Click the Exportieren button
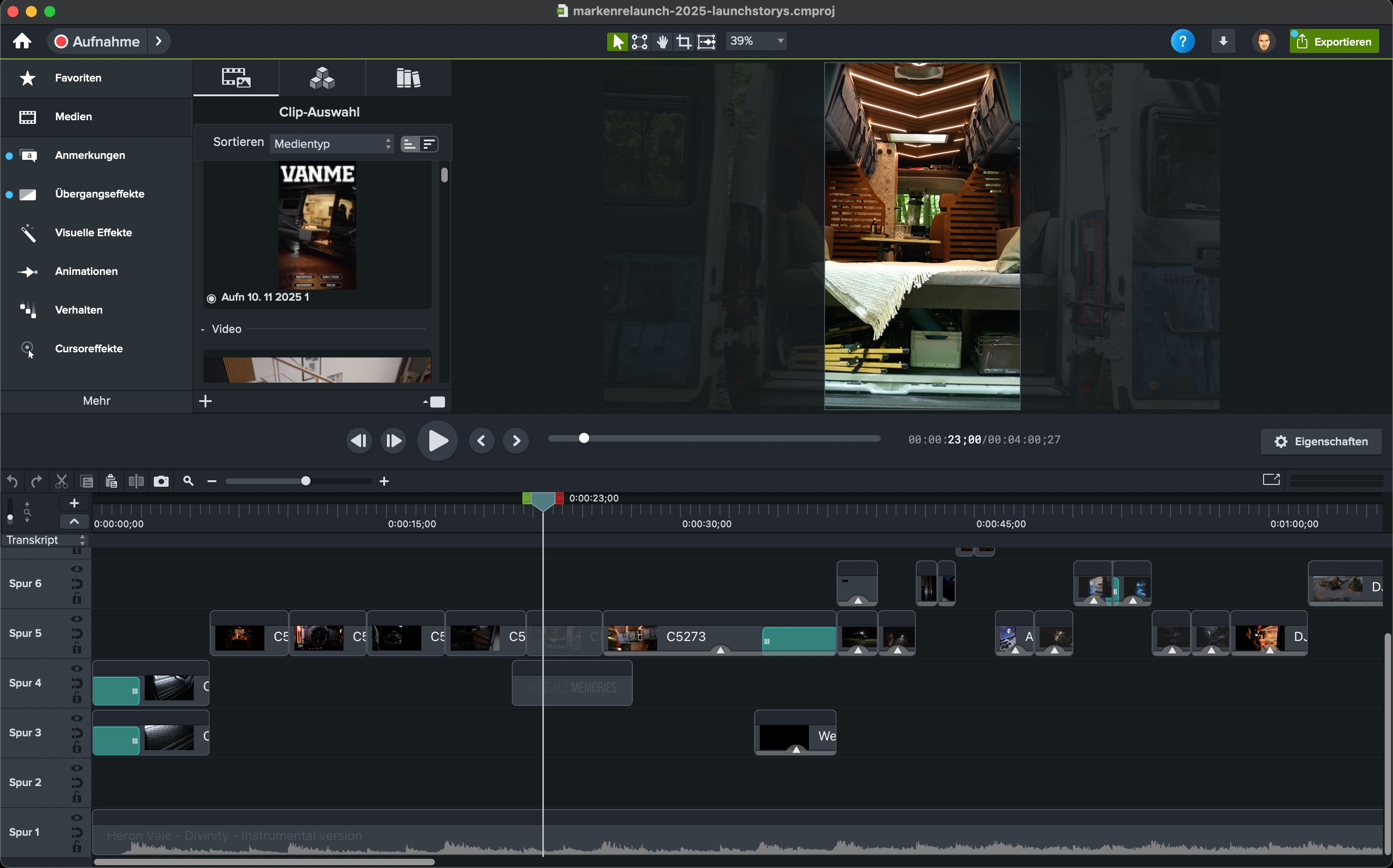Image resolution: width=1393 pixels, height=868 pixels. click(1334, 41)
